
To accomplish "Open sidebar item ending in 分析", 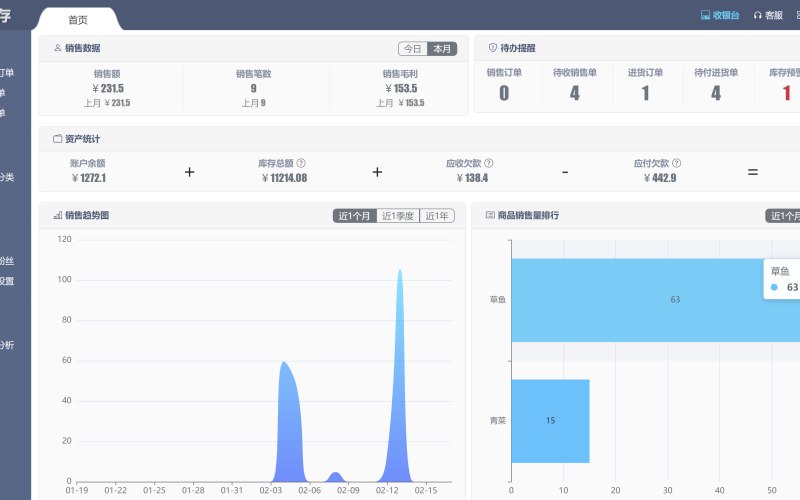I will [x=7, y=345].
